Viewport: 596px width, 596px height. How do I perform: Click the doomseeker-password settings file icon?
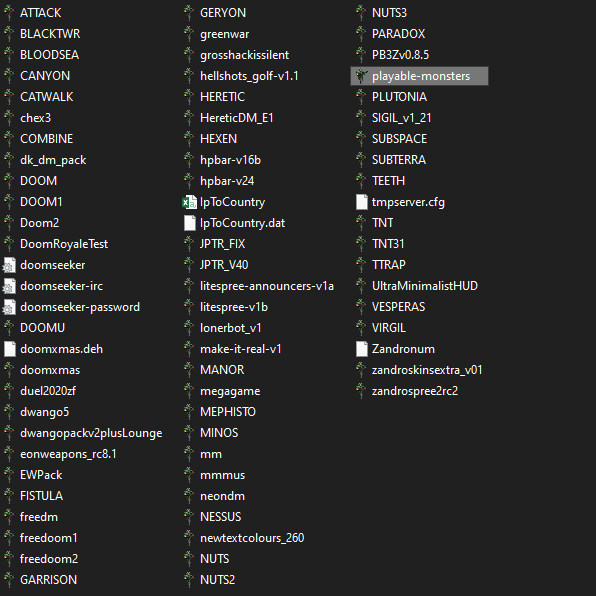(x=10, y=307)
